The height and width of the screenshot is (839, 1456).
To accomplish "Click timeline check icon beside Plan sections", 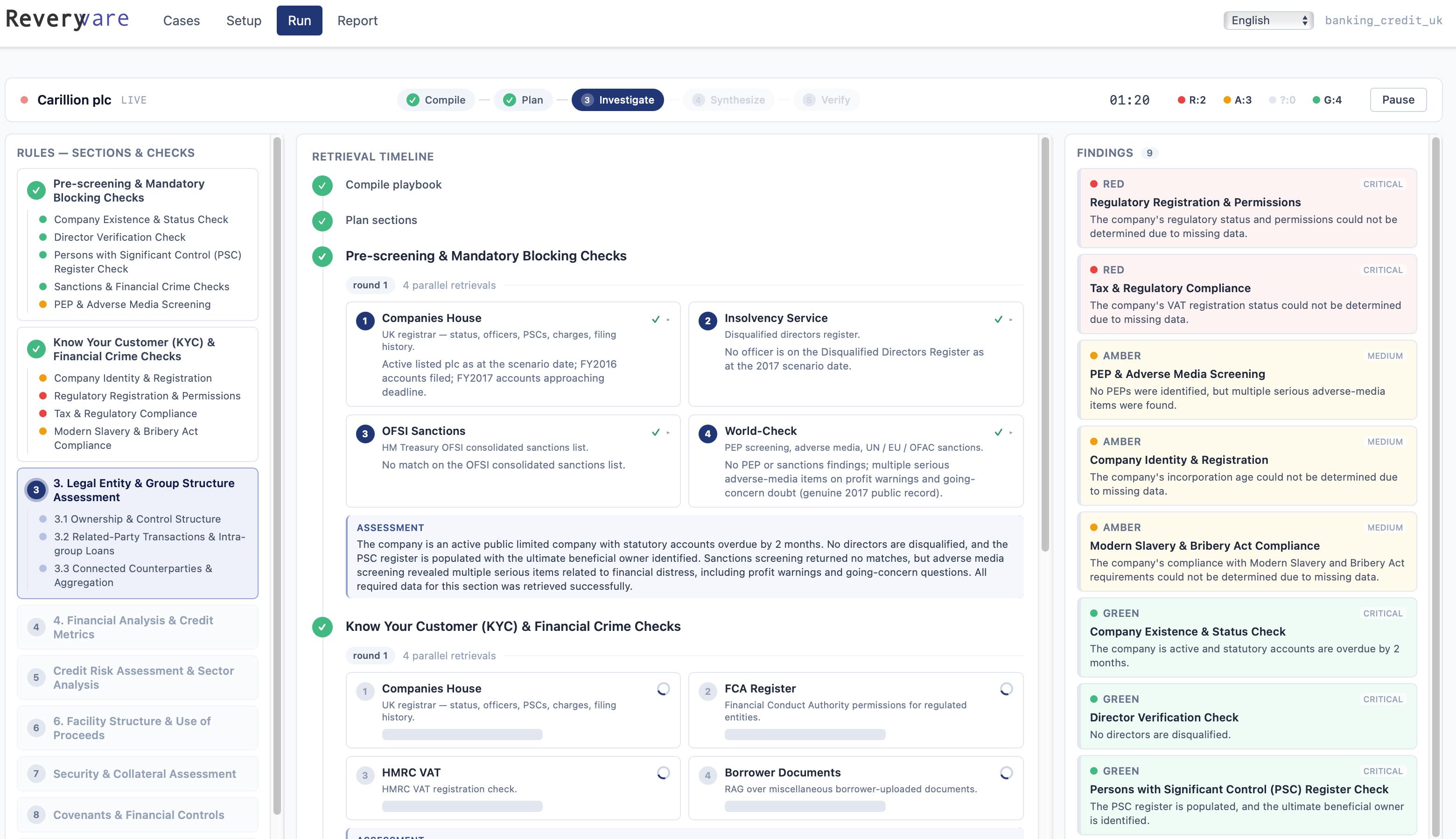I will point(322,221).
